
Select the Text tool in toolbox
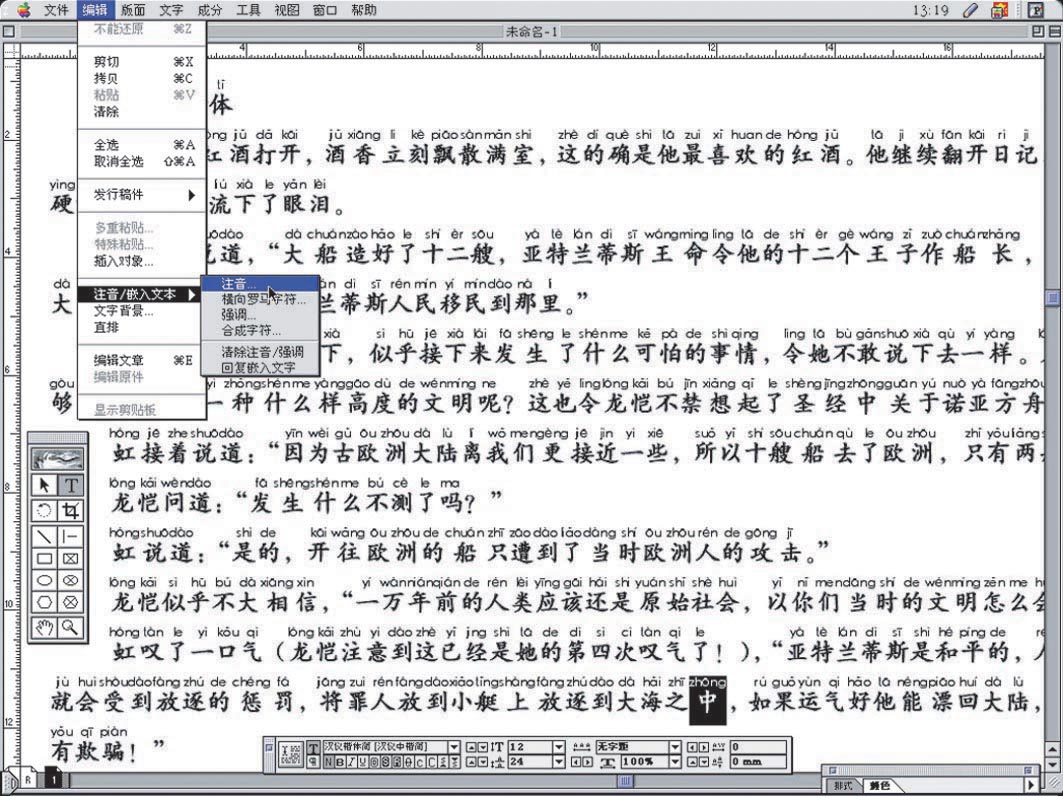[x=71, y=485]
